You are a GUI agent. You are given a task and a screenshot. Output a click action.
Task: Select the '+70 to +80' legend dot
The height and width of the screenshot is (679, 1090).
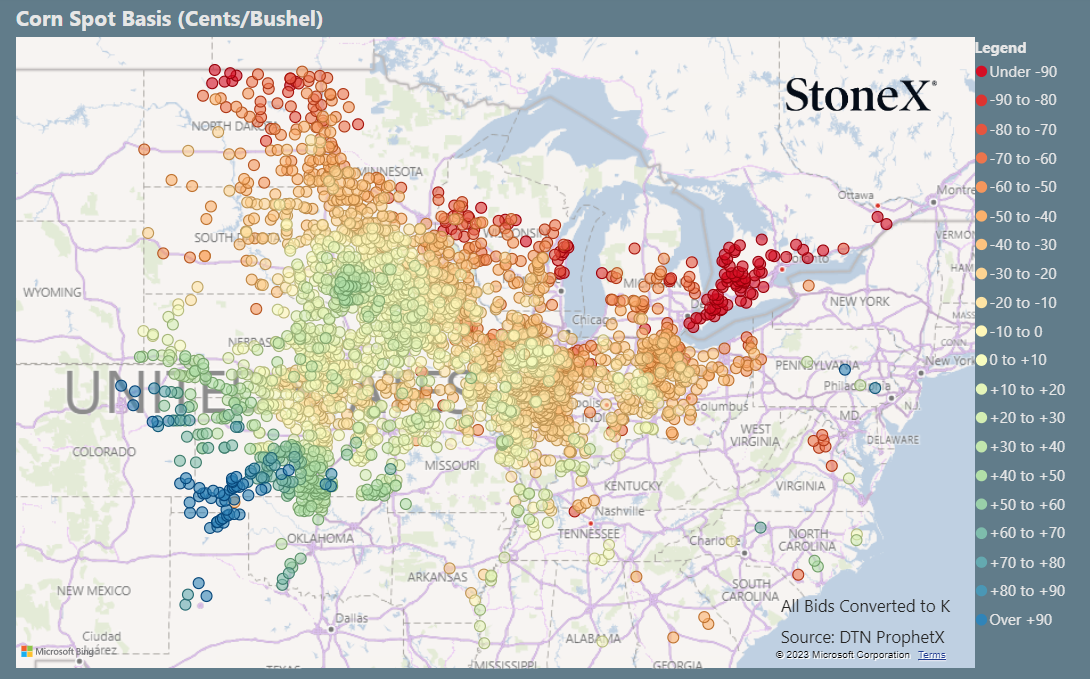tap(982, 562)
